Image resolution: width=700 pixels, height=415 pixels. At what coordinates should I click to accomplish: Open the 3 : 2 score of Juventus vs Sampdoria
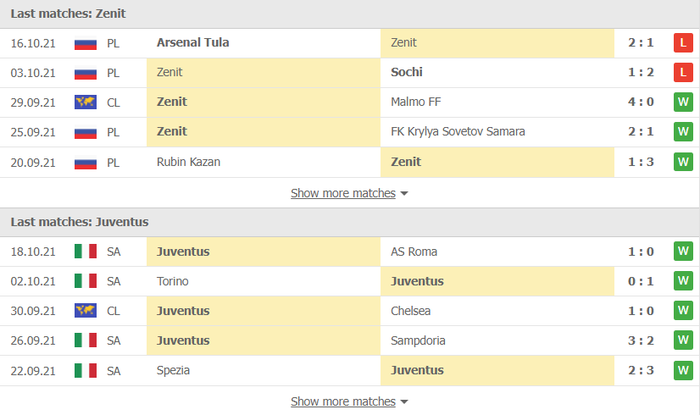[x=641, y=340]
